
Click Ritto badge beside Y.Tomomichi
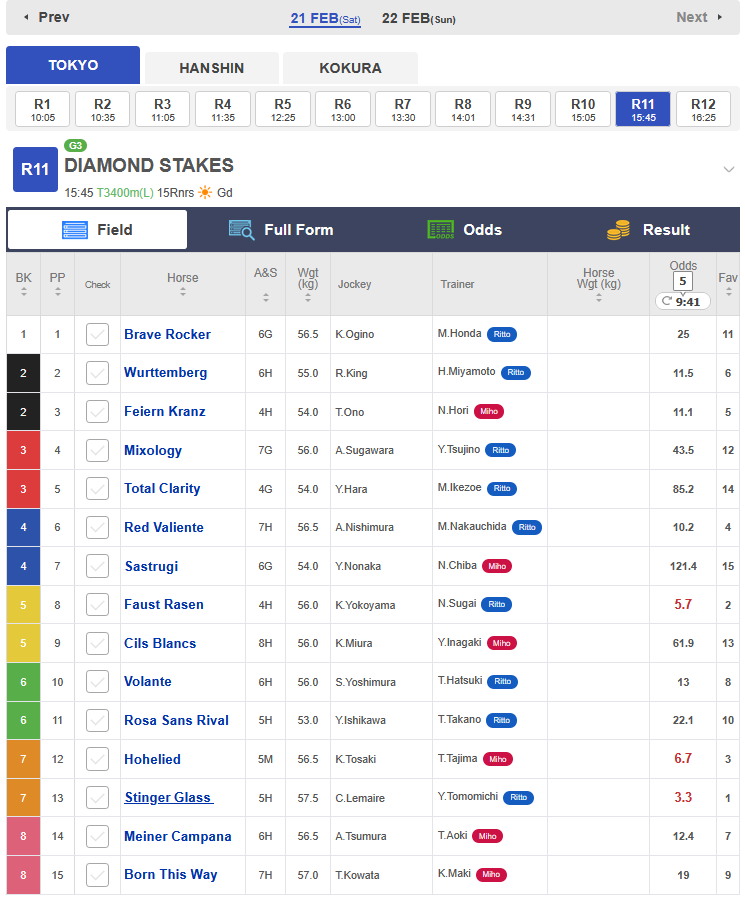tap(518, 798)
